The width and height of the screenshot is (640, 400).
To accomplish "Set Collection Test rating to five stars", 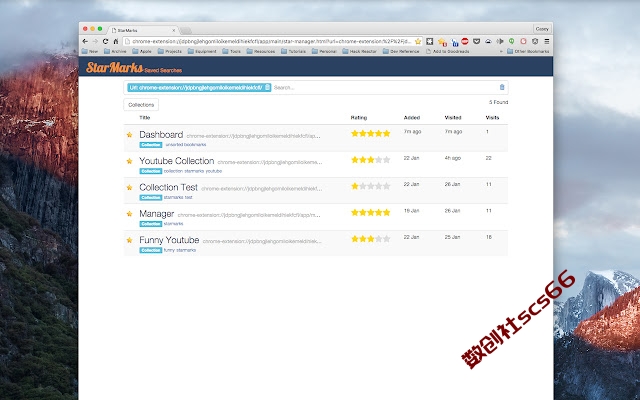I will point(387,186).
